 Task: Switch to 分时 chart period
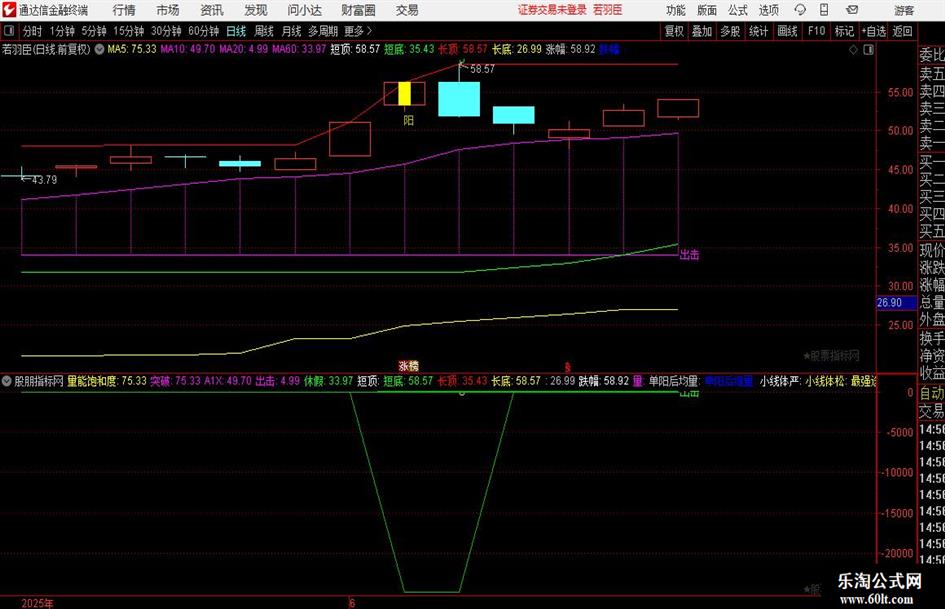tap(32, 31)
